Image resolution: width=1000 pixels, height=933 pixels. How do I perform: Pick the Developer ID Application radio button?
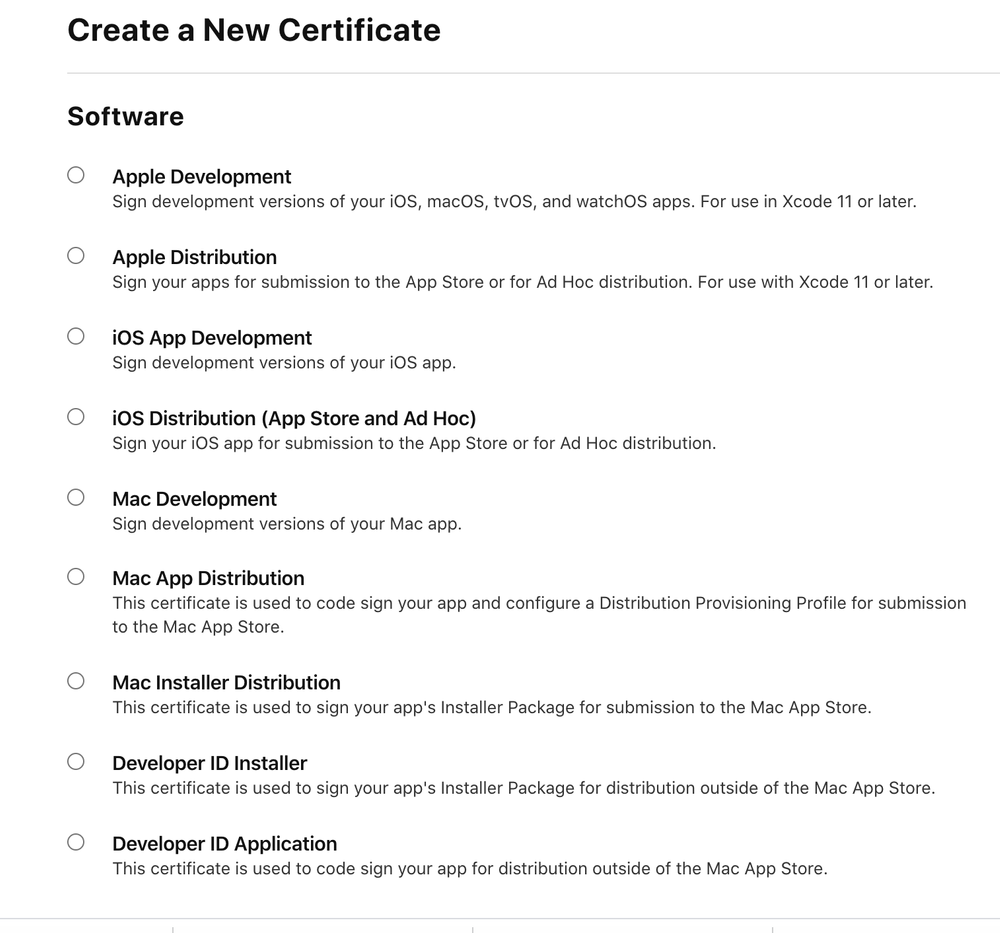click(76, 842)
